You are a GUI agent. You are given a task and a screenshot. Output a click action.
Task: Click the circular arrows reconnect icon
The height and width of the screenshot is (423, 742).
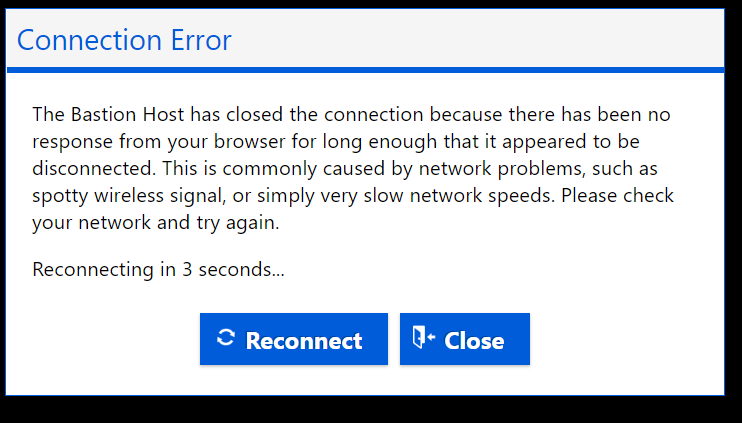[x=226, y=338]
